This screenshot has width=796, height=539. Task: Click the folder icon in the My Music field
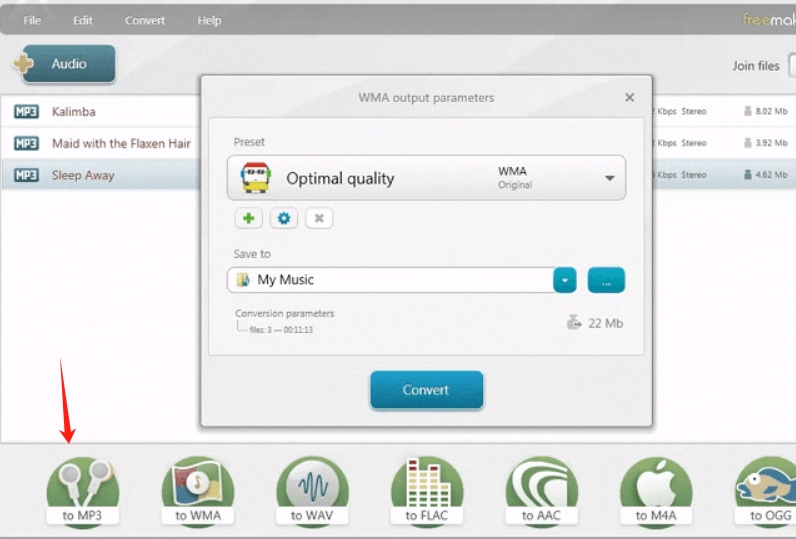click(243, 280)
